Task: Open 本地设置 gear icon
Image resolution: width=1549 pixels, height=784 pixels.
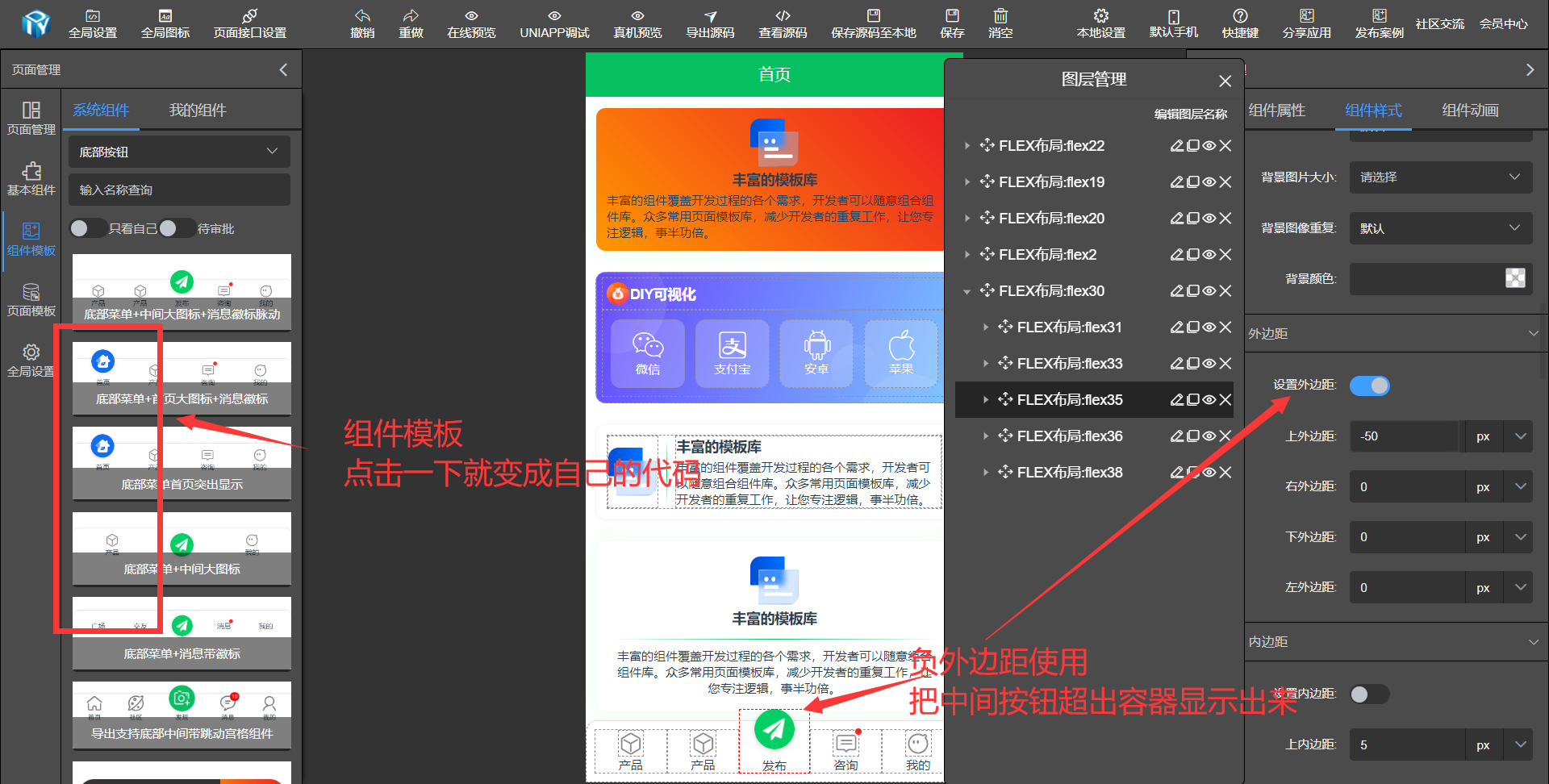Action: [1101, 24]
